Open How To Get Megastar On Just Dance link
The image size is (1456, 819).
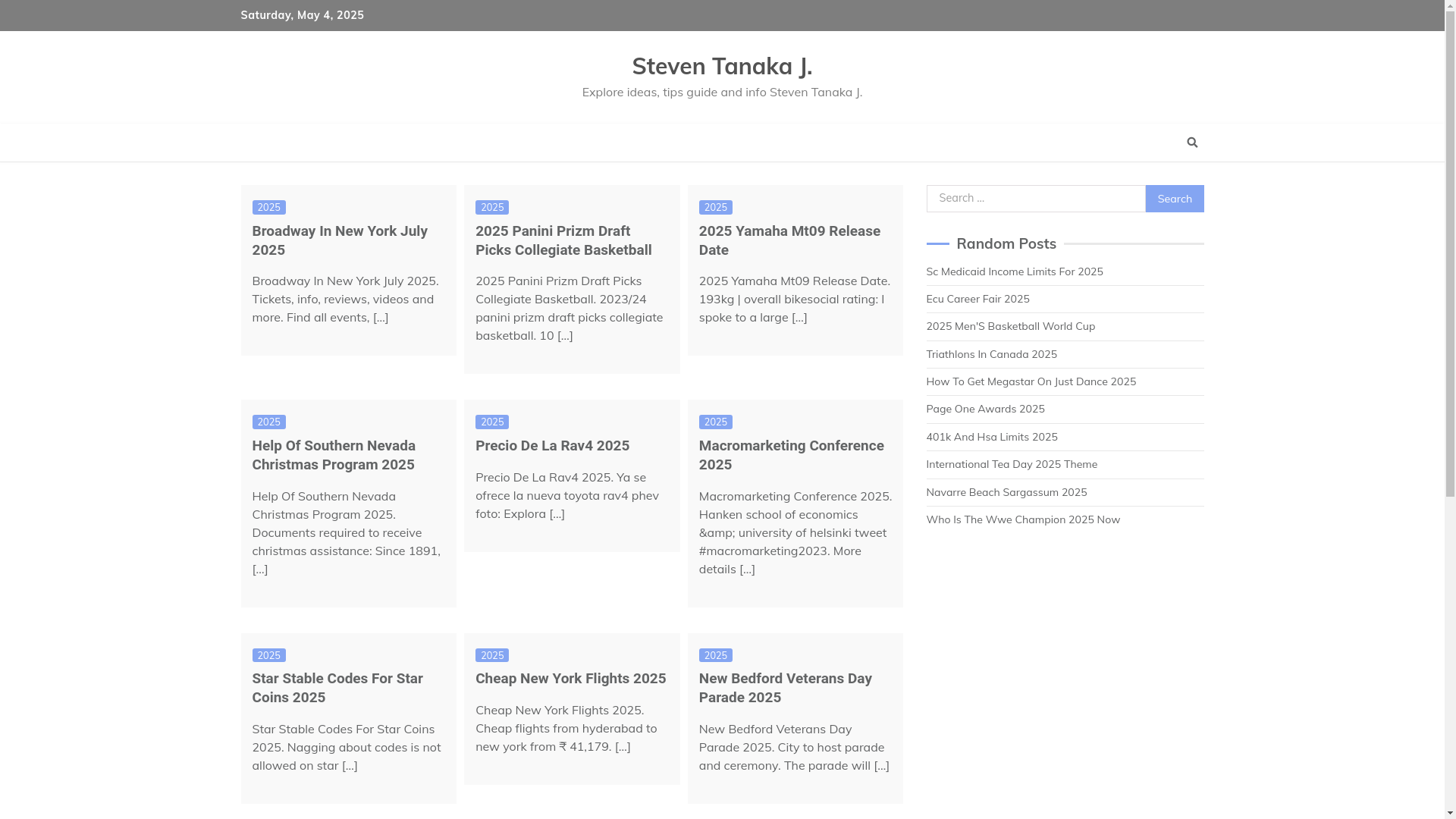1031,381
